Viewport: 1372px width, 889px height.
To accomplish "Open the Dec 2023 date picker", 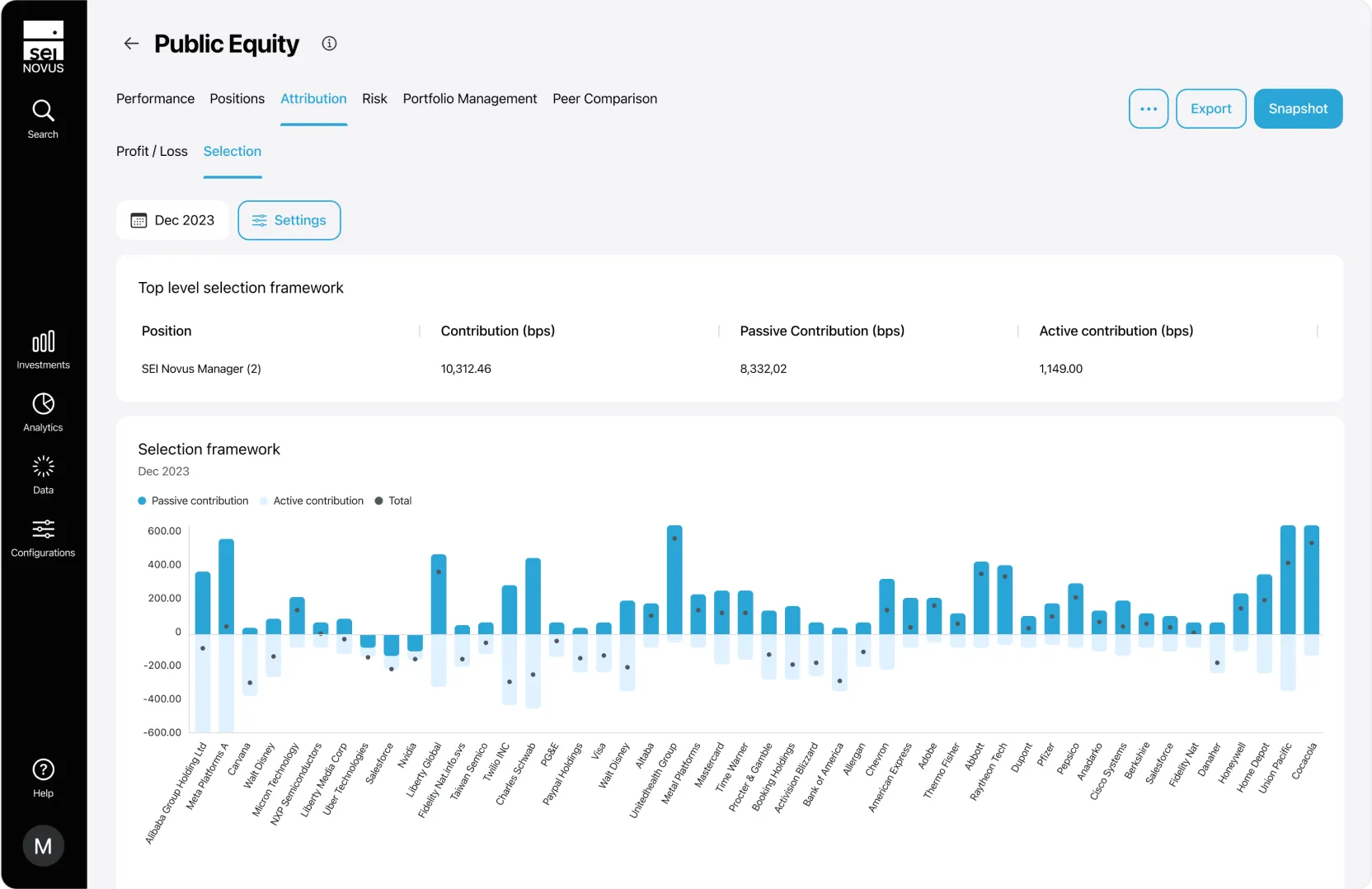I will pos(172,220).
